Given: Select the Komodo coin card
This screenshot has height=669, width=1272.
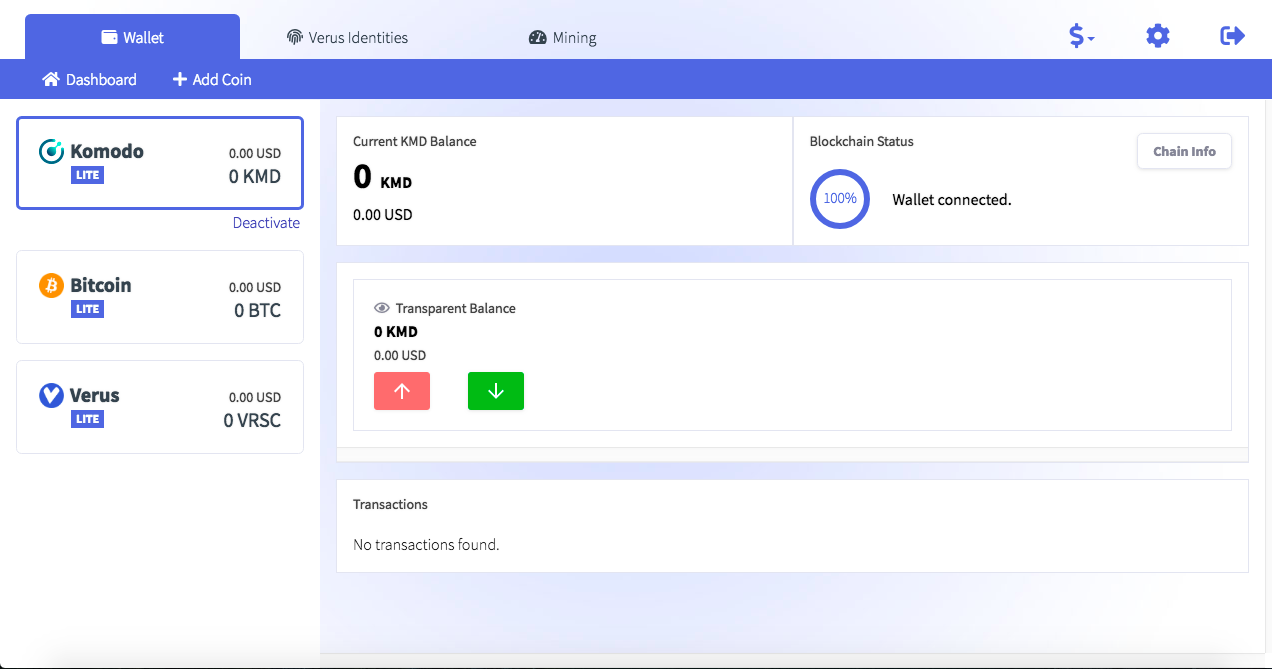Looking at the screenshot, I should coord(160,163).
